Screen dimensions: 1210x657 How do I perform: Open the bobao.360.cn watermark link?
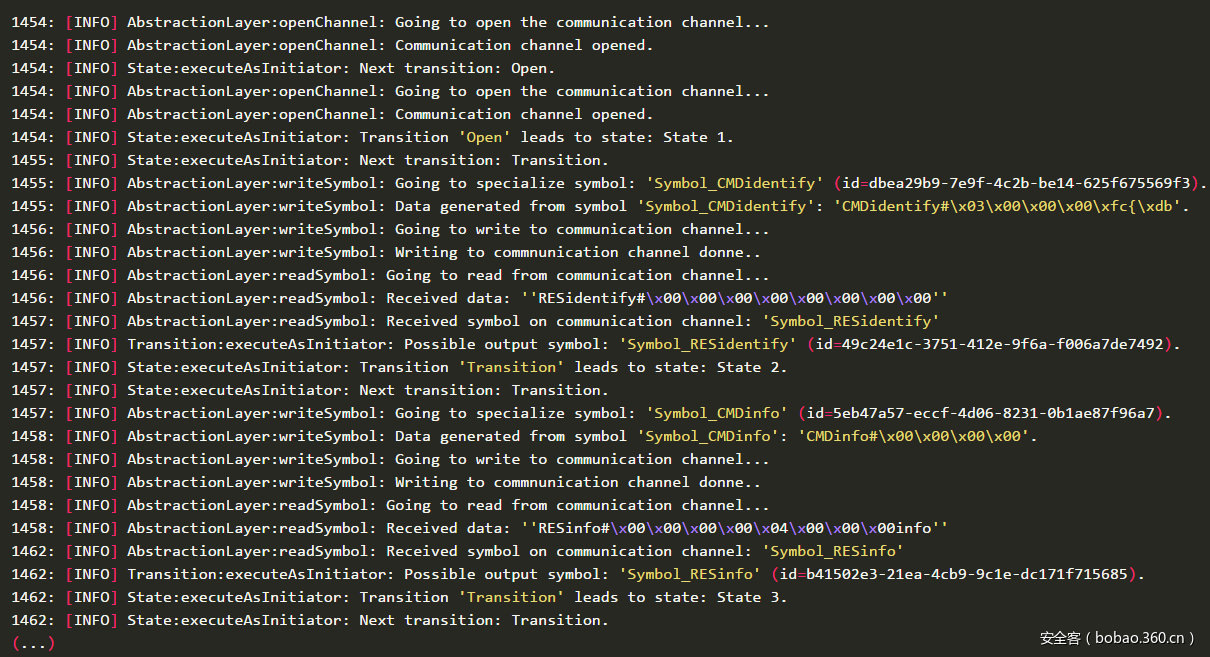[x=1117, y=637]
